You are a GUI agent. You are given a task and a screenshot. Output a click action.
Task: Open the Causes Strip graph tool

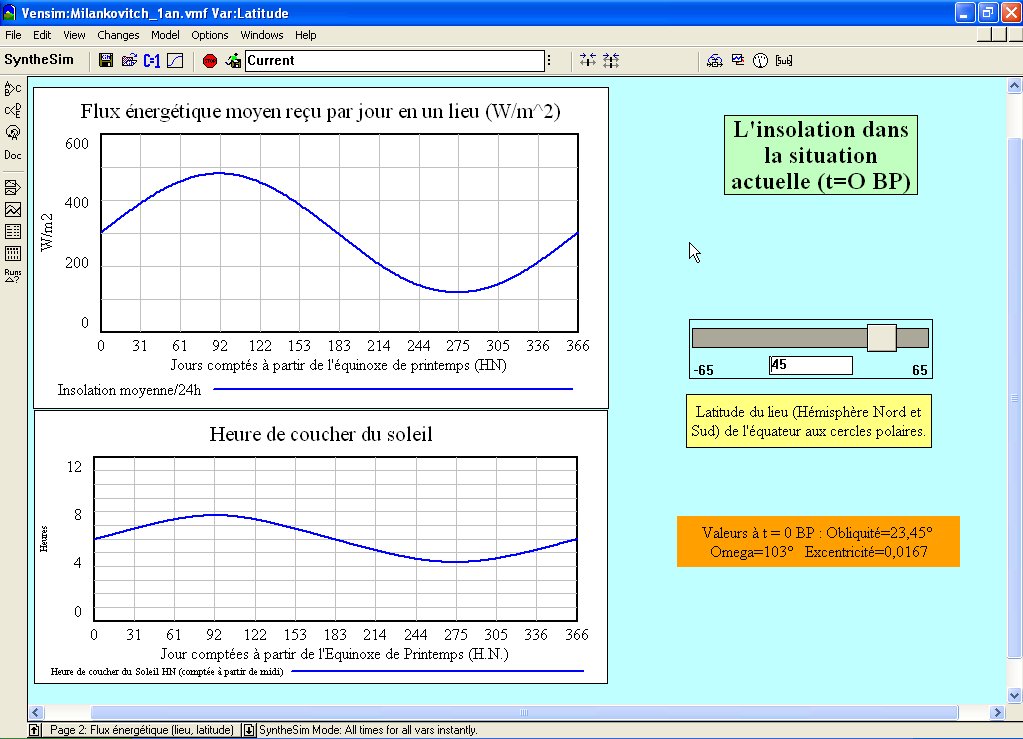click(13, 187)
